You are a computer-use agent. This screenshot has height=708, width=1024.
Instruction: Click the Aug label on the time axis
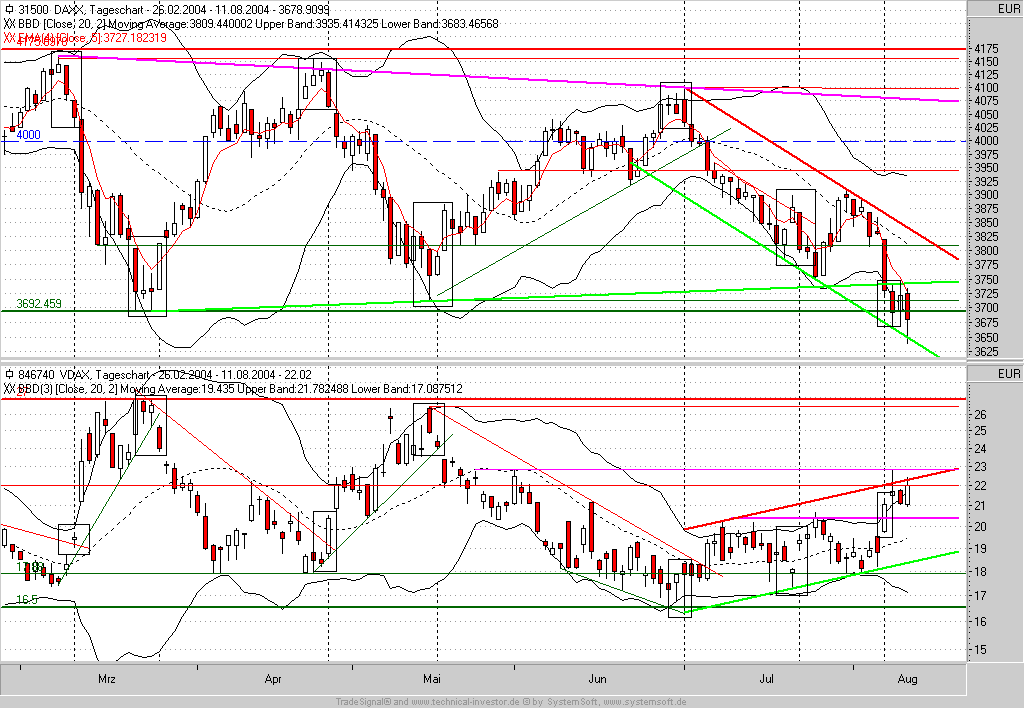point(908,679)
